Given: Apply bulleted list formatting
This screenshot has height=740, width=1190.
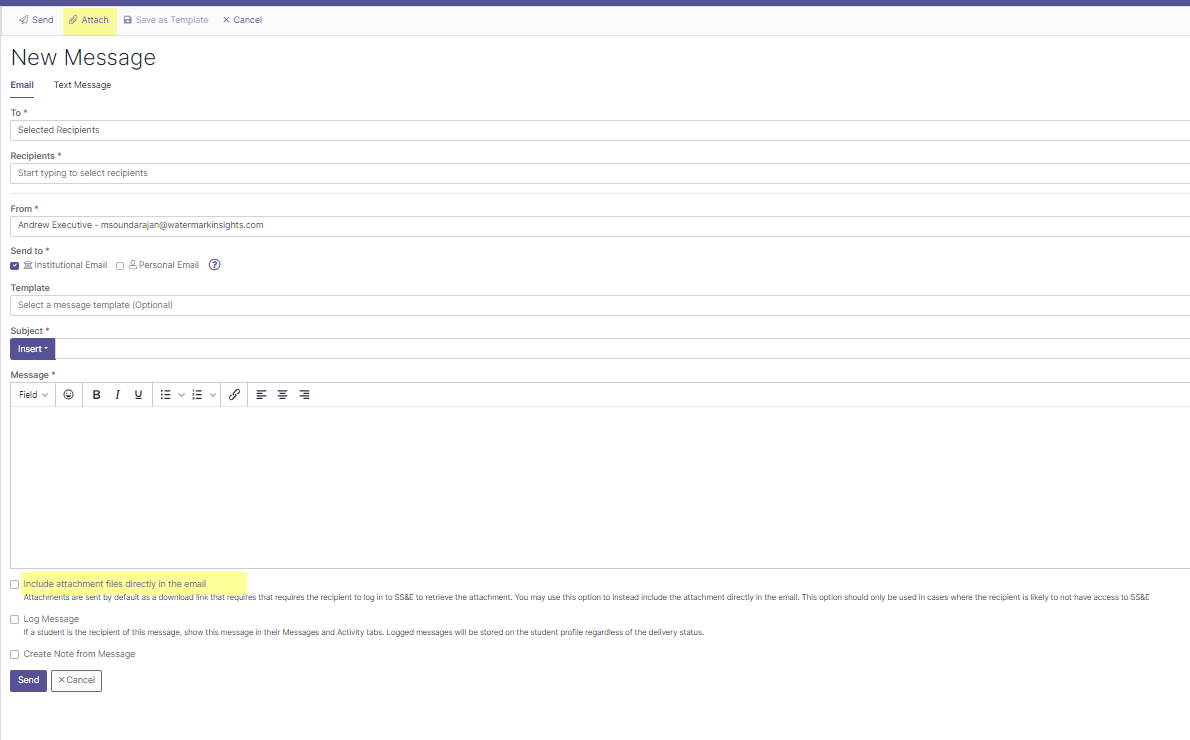Looking at the screenshot, I should [166, 395].
